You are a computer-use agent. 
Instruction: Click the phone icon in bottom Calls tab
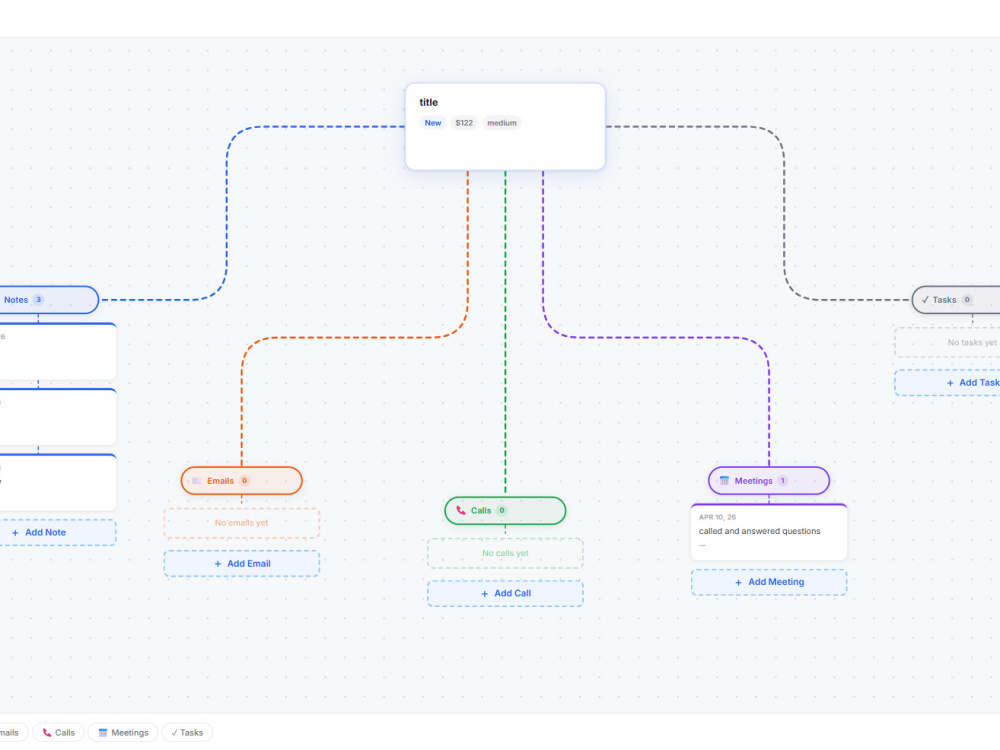[x=47, y=733]
